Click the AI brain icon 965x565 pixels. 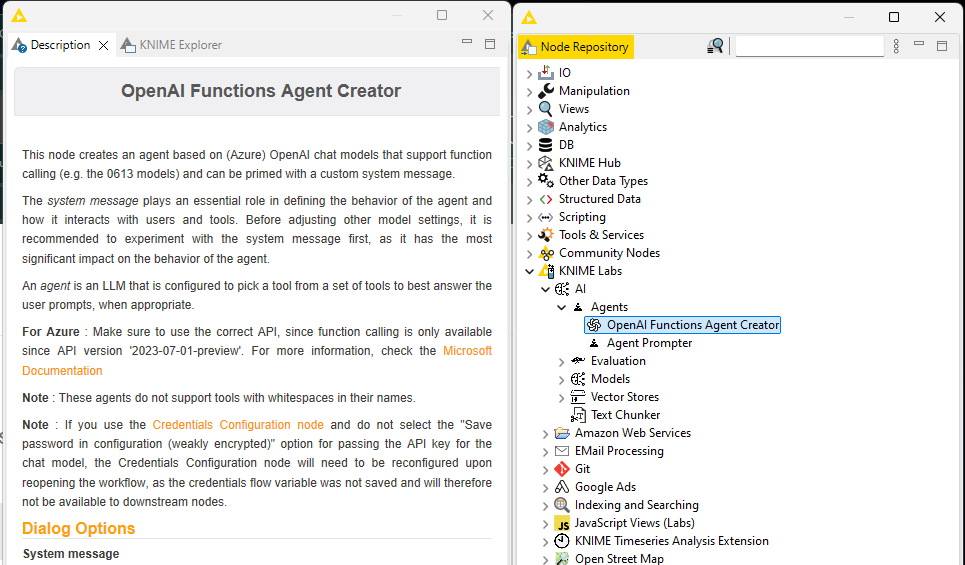pos(562,289)
